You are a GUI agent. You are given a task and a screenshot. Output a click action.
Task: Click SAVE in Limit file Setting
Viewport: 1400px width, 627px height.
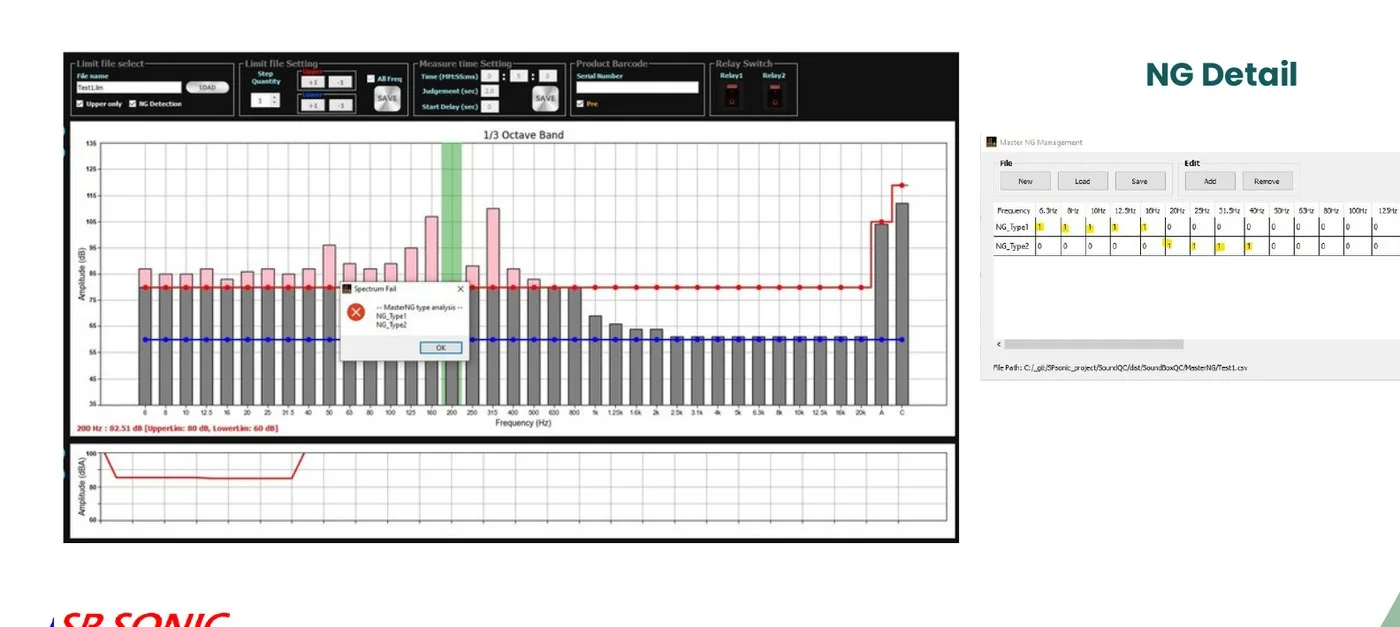point(386,98)
